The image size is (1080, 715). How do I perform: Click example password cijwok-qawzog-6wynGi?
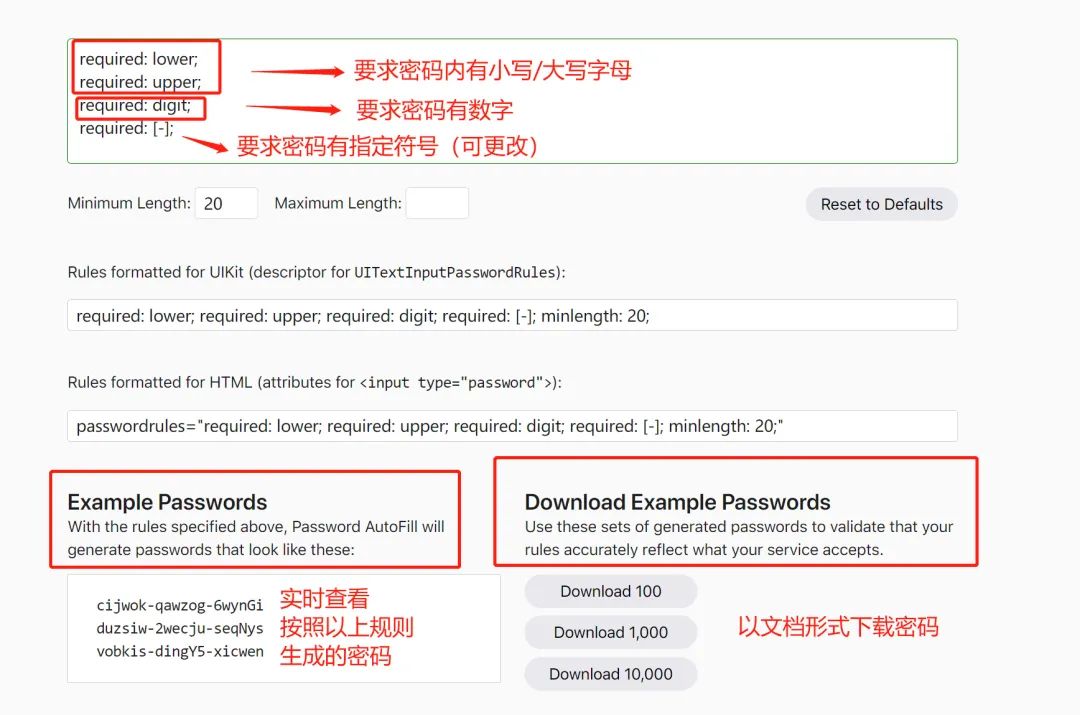click(180, 605)
